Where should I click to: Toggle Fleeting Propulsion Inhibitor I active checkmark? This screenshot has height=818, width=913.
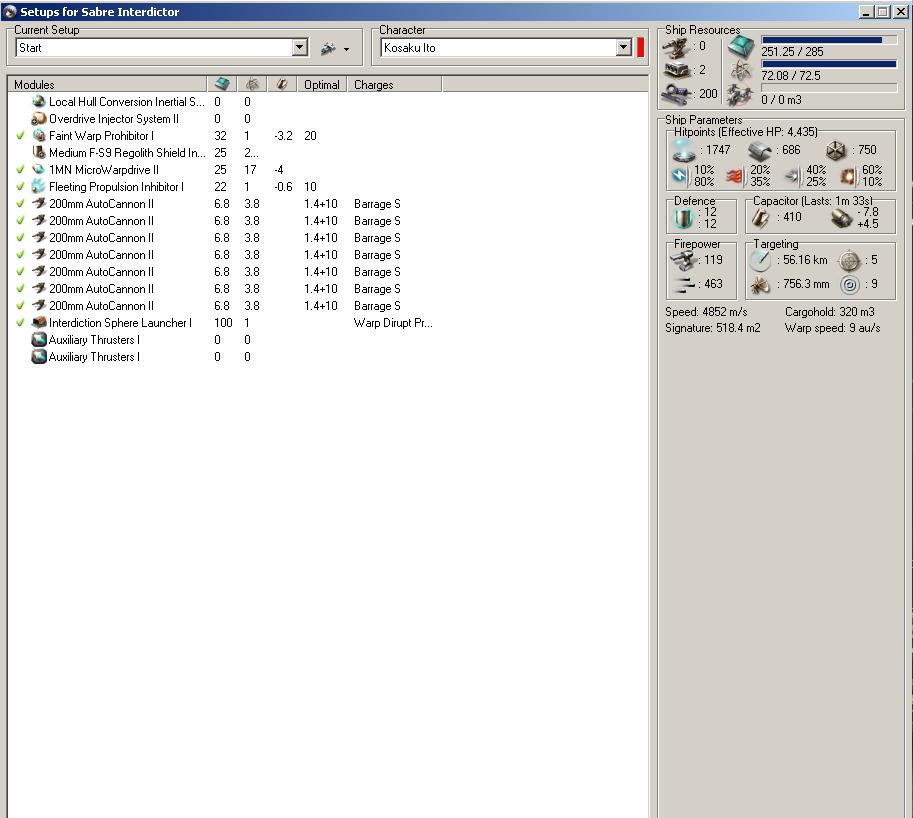(20, 187)
